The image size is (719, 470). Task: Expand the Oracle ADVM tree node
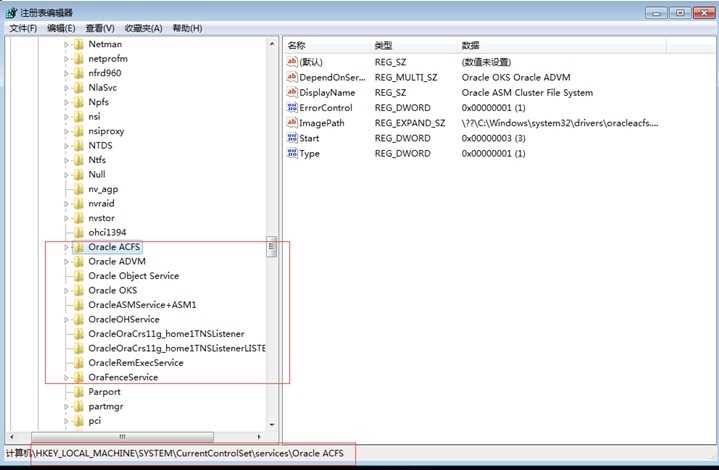66,262
